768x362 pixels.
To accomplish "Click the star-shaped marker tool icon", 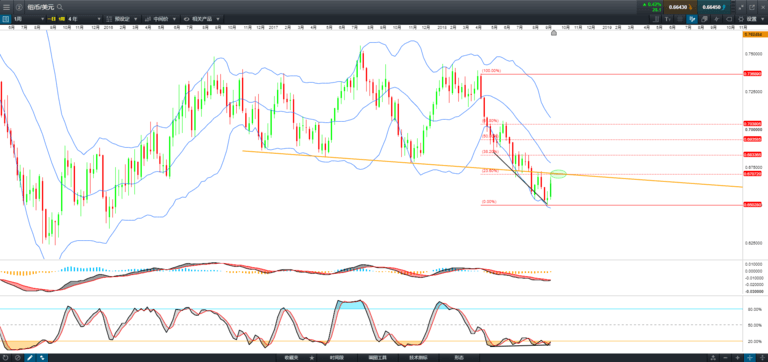I will click(717, 19).
